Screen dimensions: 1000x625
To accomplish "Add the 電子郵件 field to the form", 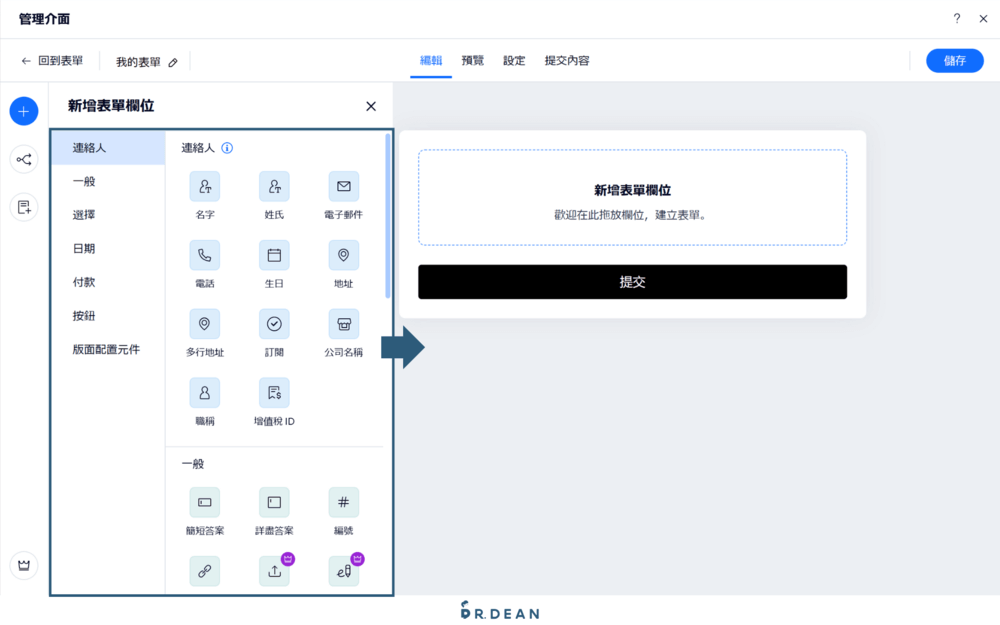I will coord(343,186).
